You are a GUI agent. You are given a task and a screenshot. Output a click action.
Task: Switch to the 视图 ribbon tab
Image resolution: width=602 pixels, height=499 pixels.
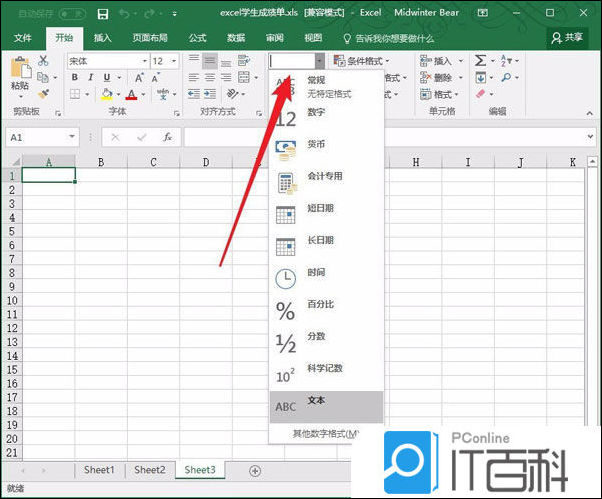(313, 38)
